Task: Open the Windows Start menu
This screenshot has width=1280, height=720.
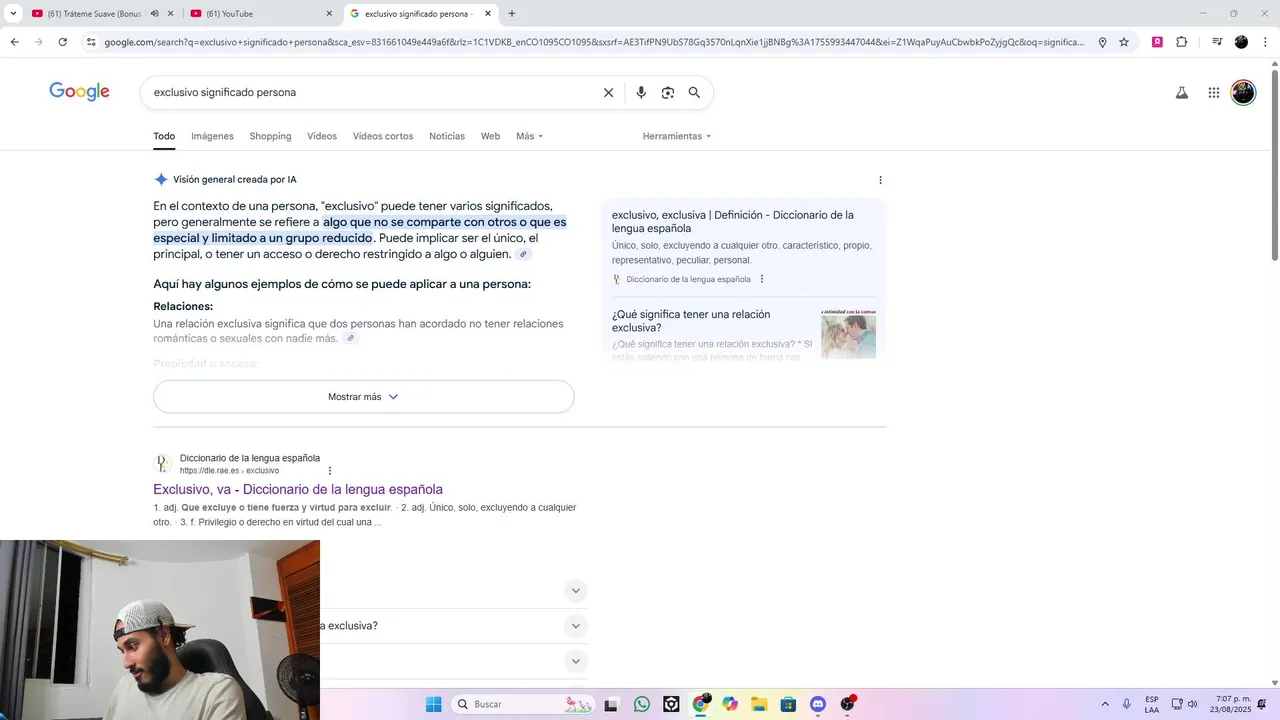Action: pyautogui.click(x=433, y=704)
